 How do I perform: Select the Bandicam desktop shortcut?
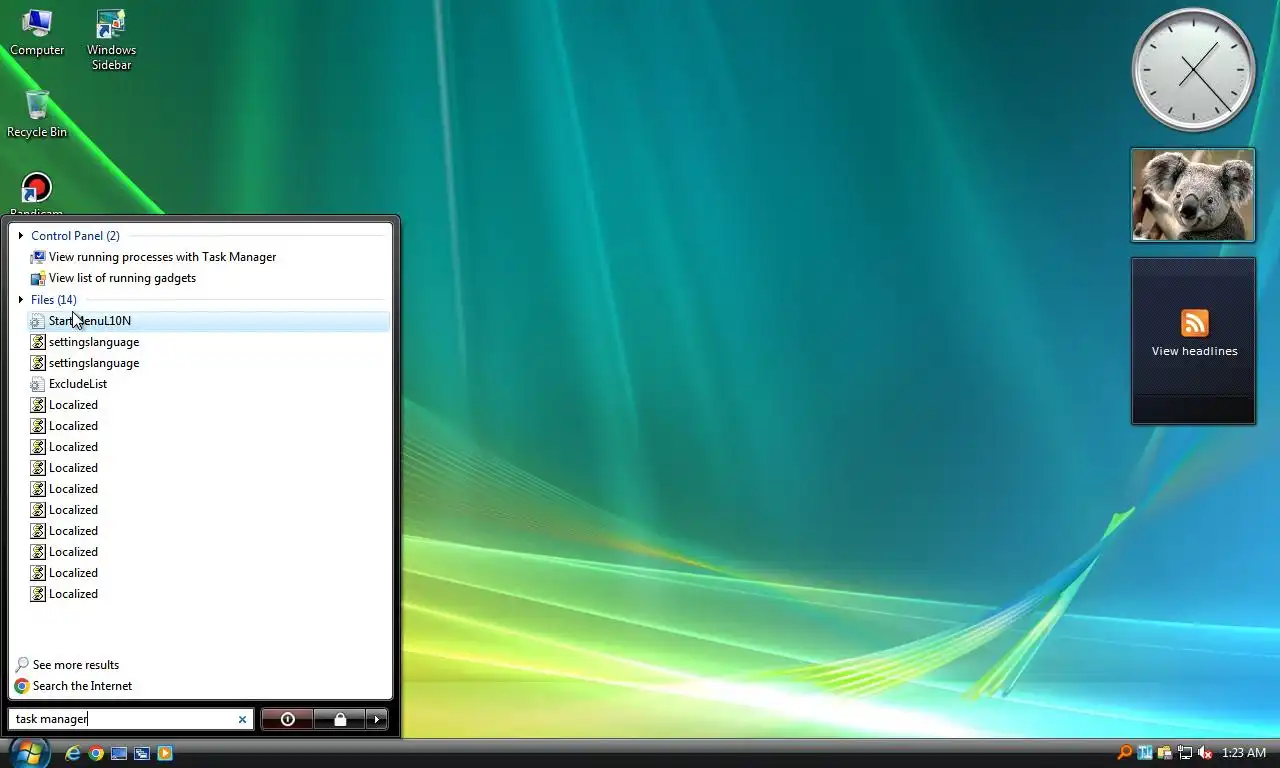tap(37, 193)
